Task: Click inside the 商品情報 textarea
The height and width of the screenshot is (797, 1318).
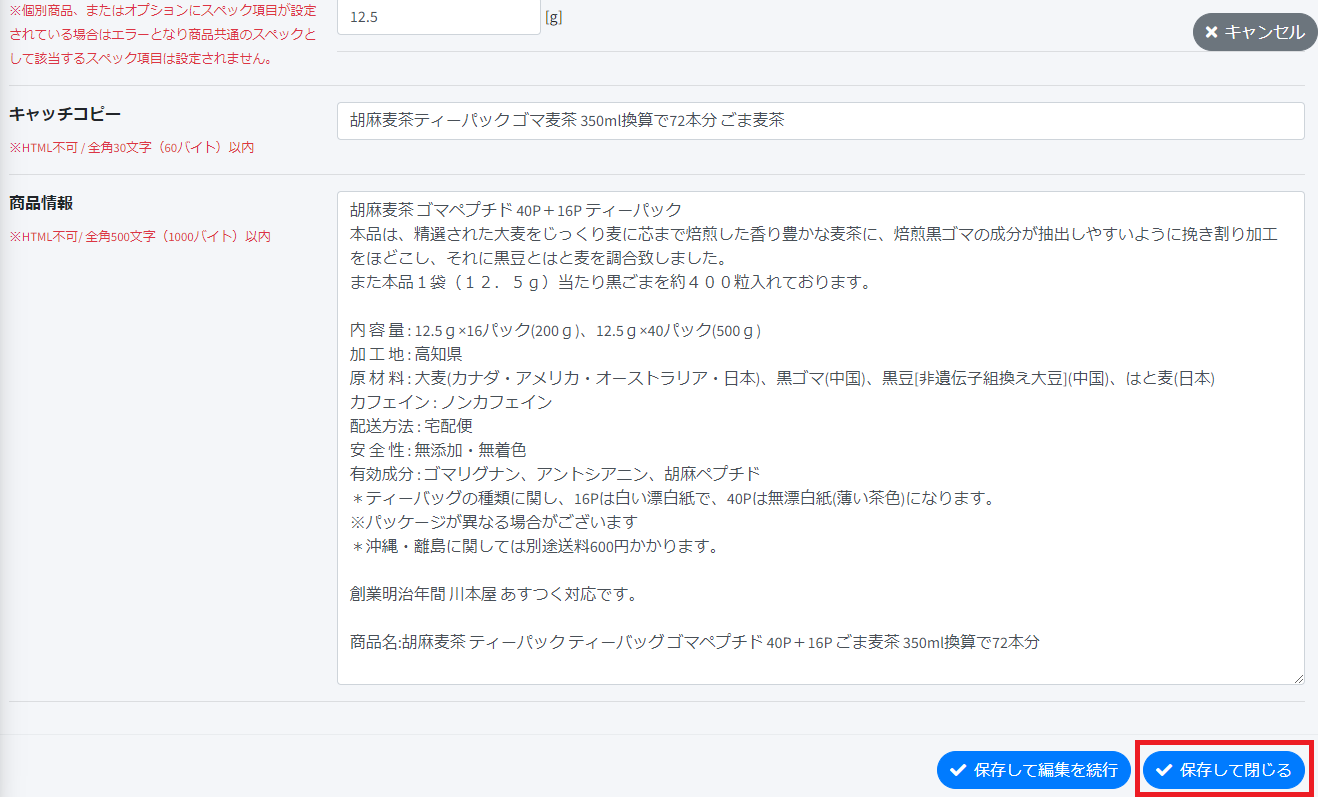Action: pyautogui.click(x=820, y=438)
